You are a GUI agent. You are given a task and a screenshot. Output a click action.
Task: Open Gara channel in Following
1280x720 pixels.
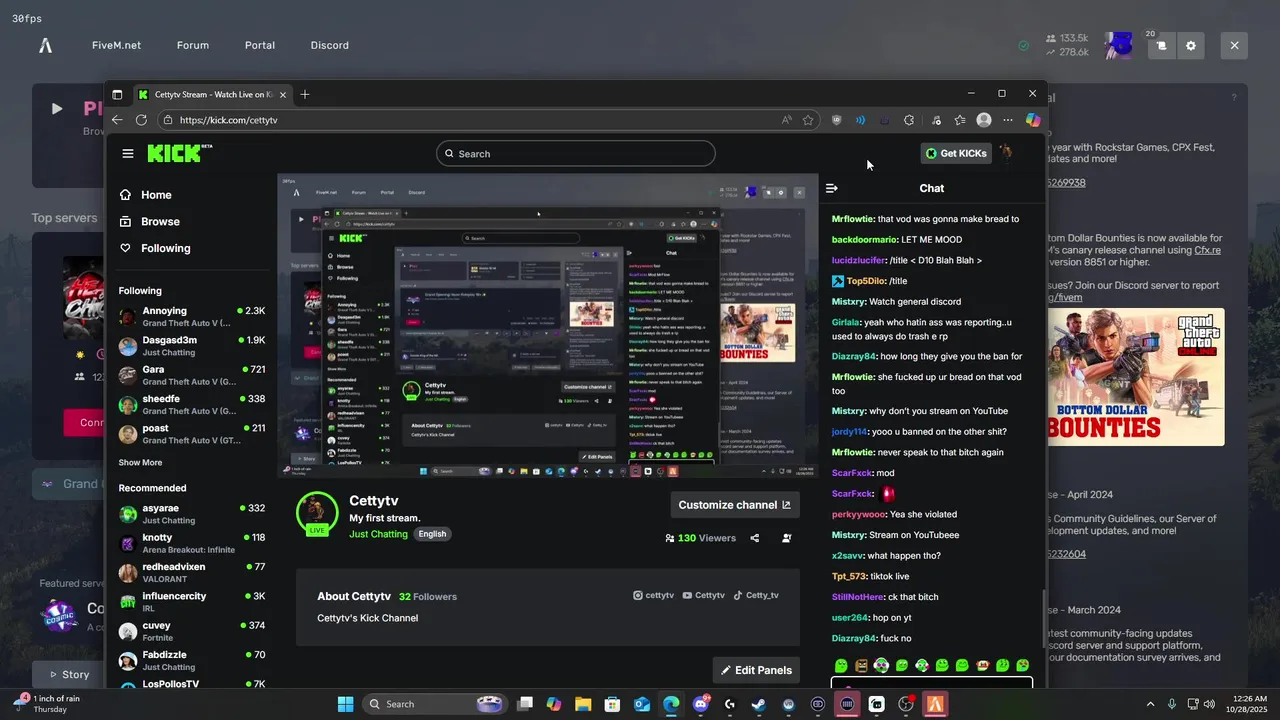click(x=192, y=375)
